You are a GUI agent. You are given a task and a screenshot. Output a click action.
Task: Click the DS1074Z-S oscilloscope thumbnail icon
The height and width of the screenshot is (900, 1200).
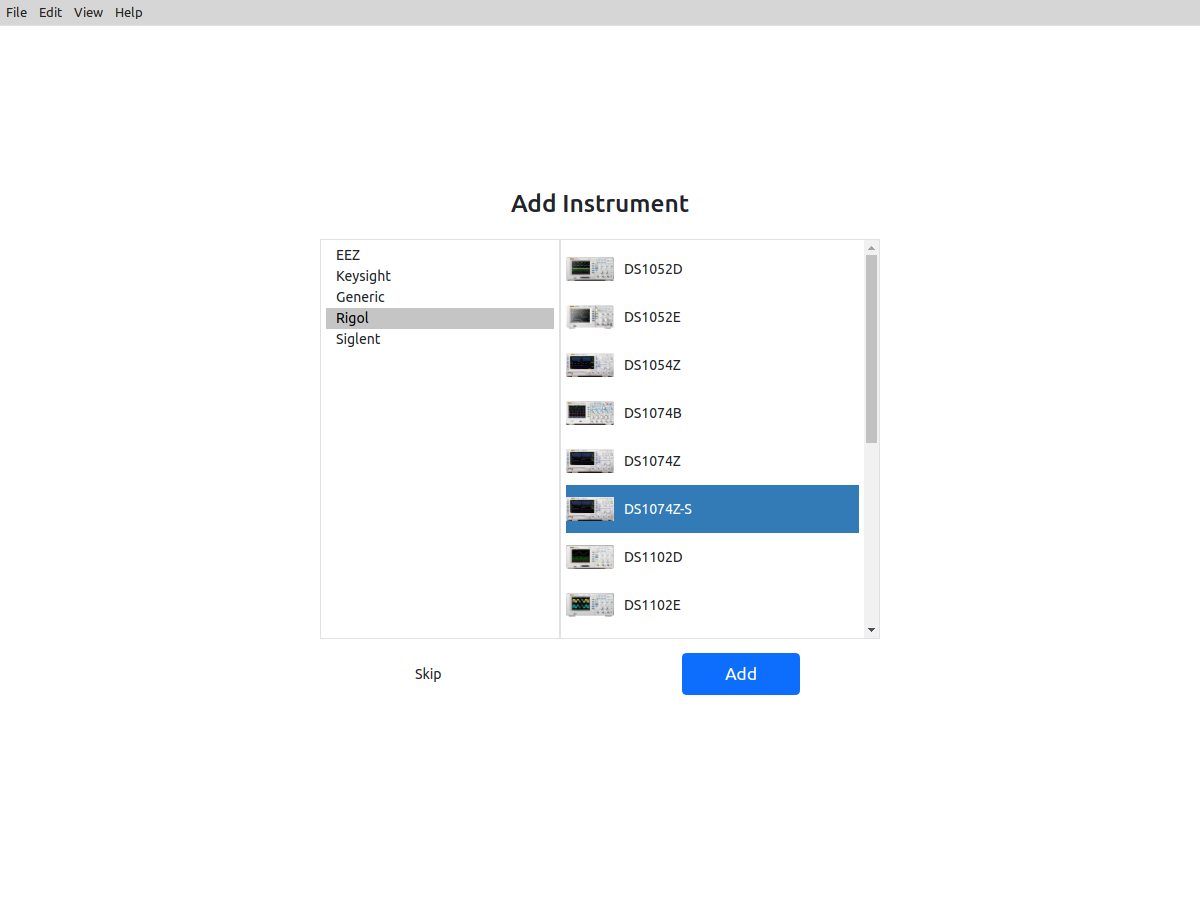(590, 509)
